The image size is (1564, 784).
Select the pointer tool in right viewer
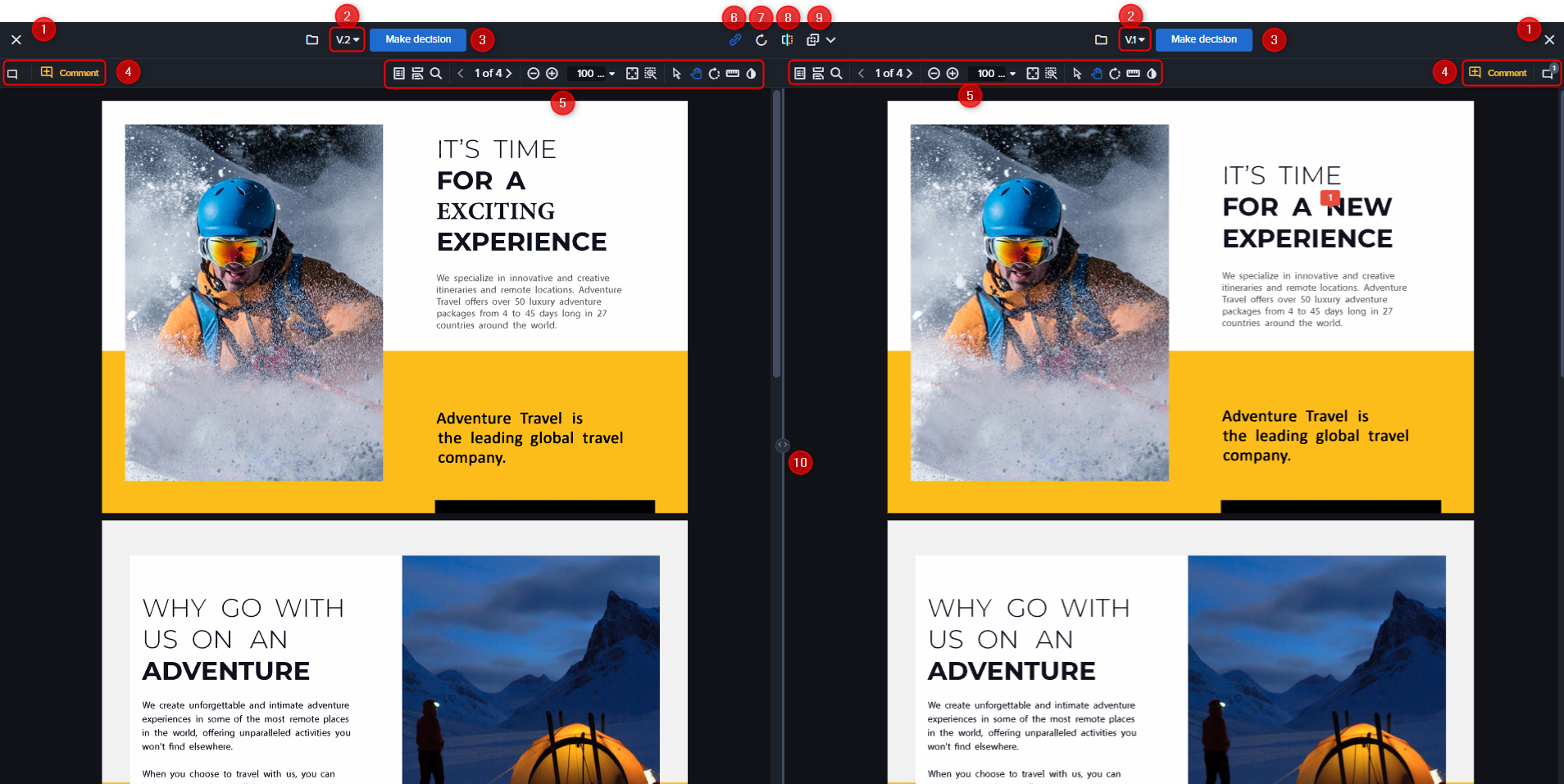tap(1077, 73)
